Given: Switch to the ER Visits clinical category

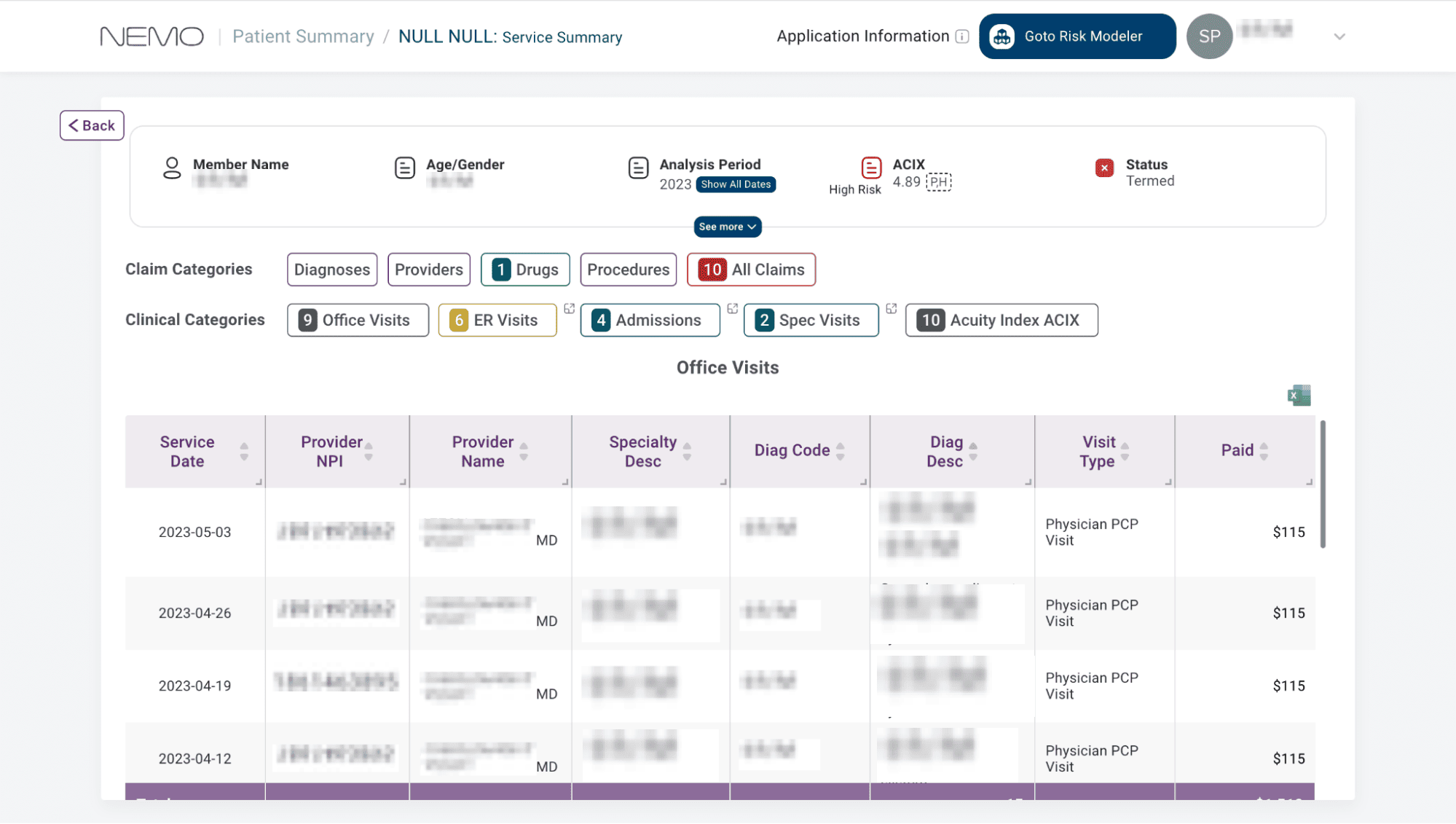Looking at the screenshot, I should (x=497, y=320).
